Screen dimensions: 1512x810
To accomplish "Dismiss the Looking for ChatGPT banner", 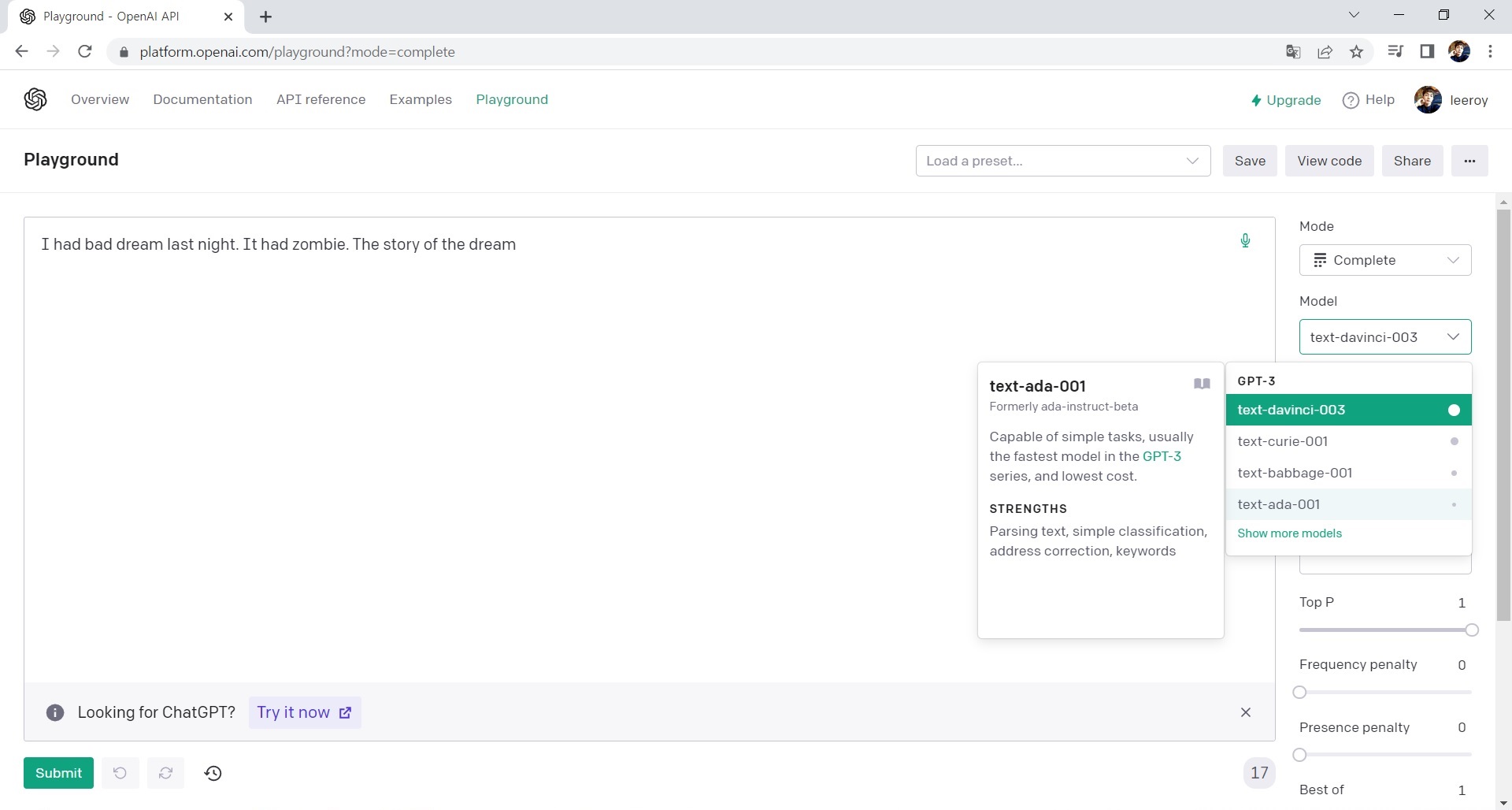I will tap(1246, 712).
